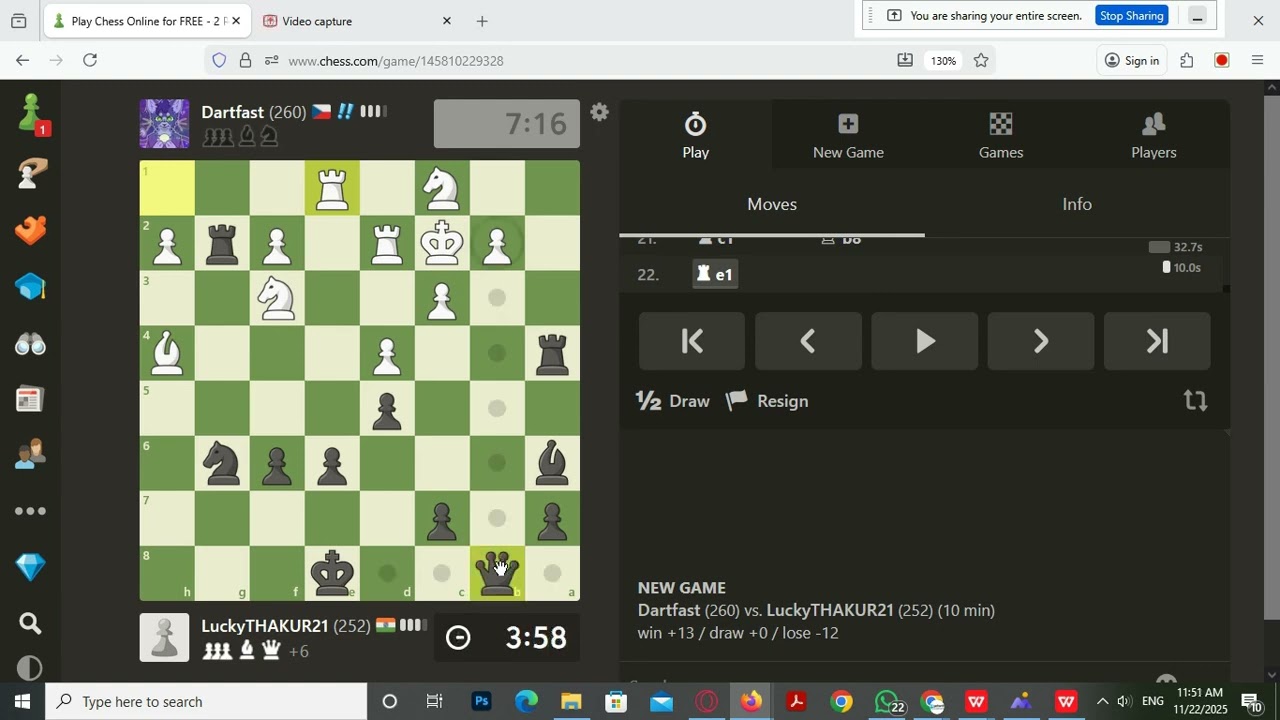Open the Social friends icon
The height and width of the screenshot is (720, 1280).
[31, 456]
